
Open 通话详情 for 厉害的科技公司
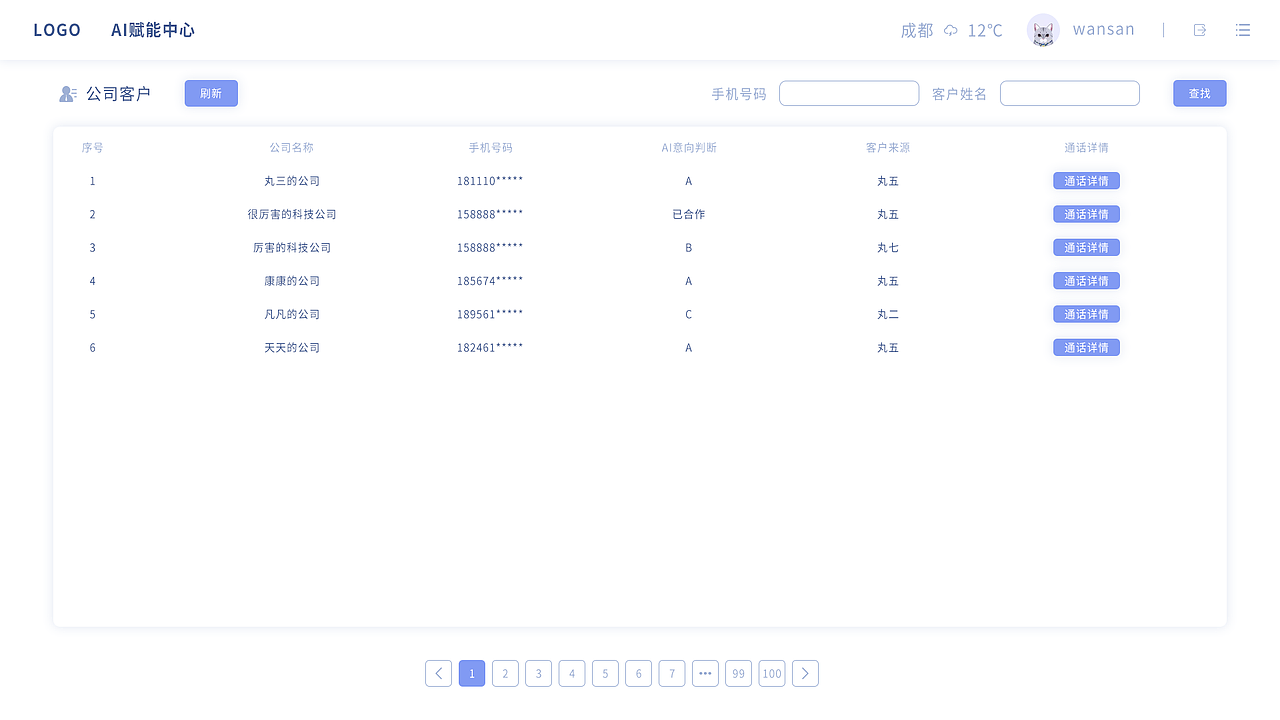[x=1086, y=247]
